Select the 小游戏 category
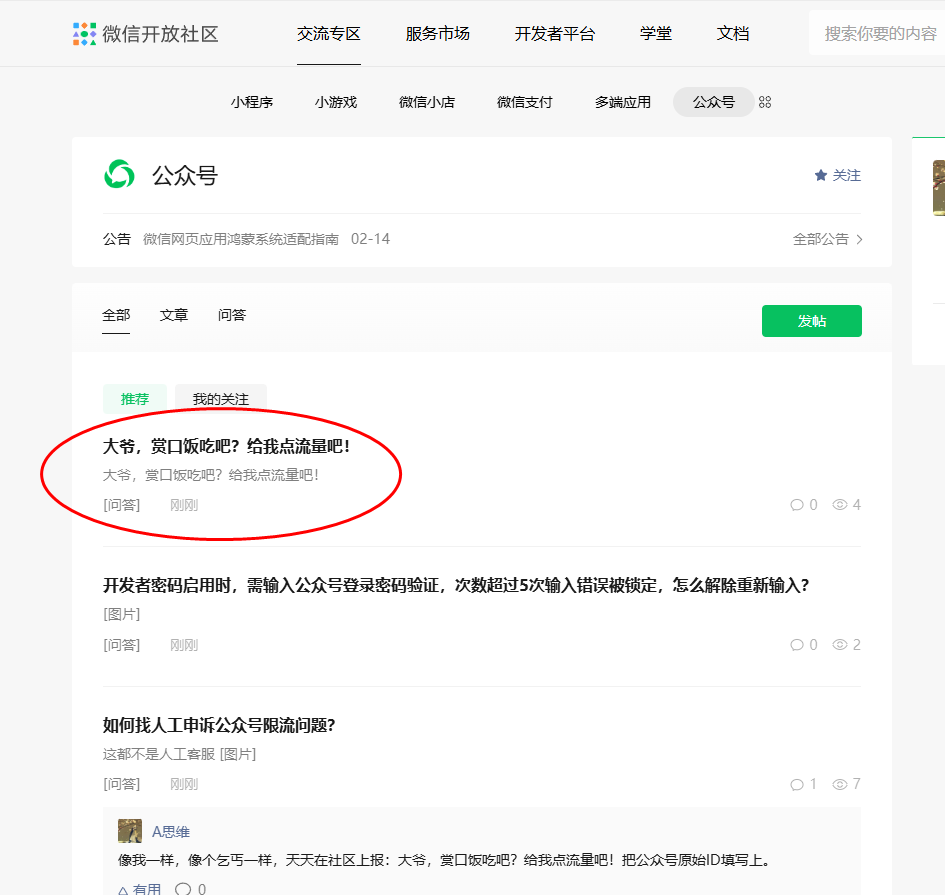Viewport: 945px width, 895px height. [x=336, y=102]
